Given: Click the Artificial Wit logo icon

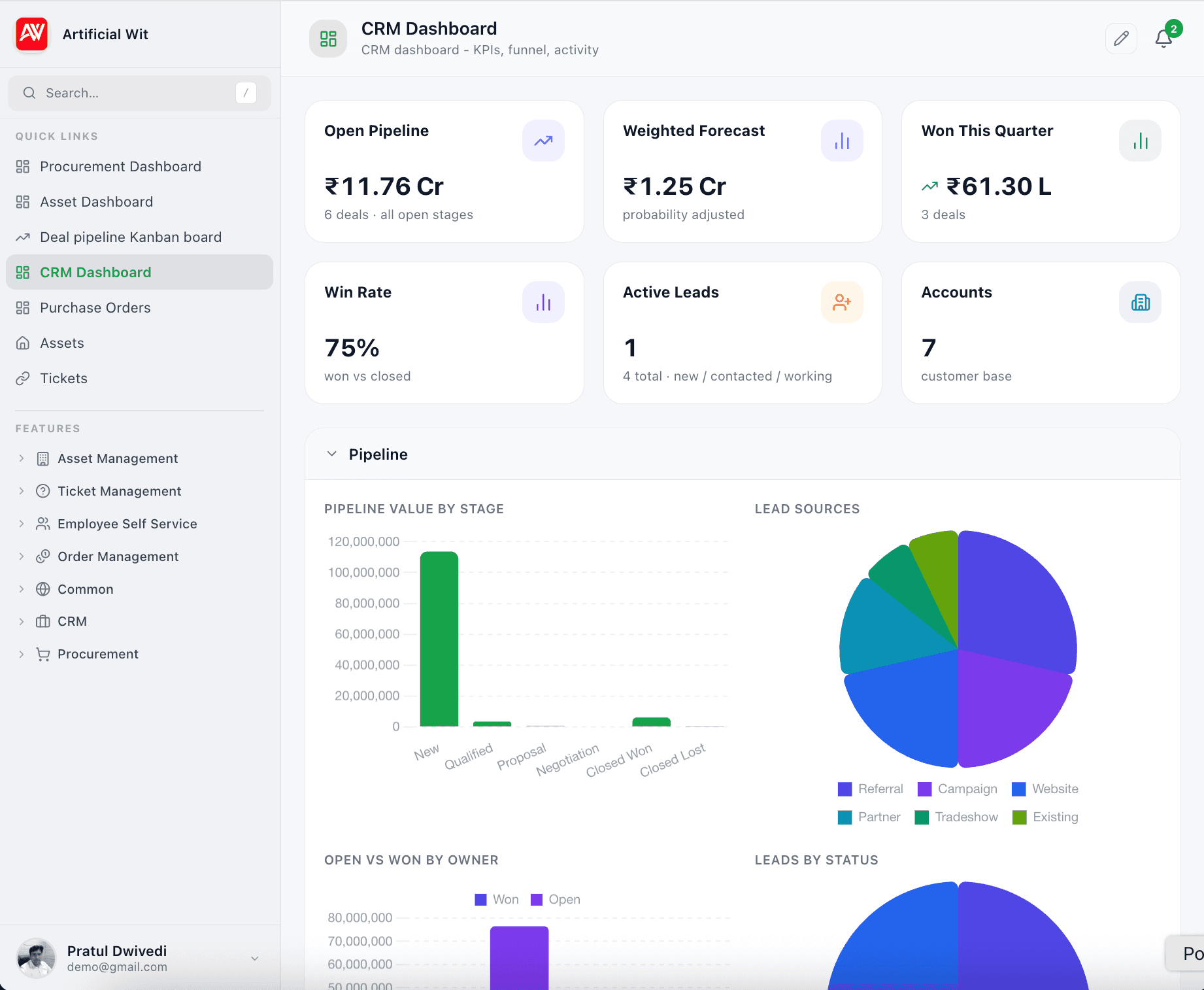Looking at the screenshot, I should click(31, 34).
